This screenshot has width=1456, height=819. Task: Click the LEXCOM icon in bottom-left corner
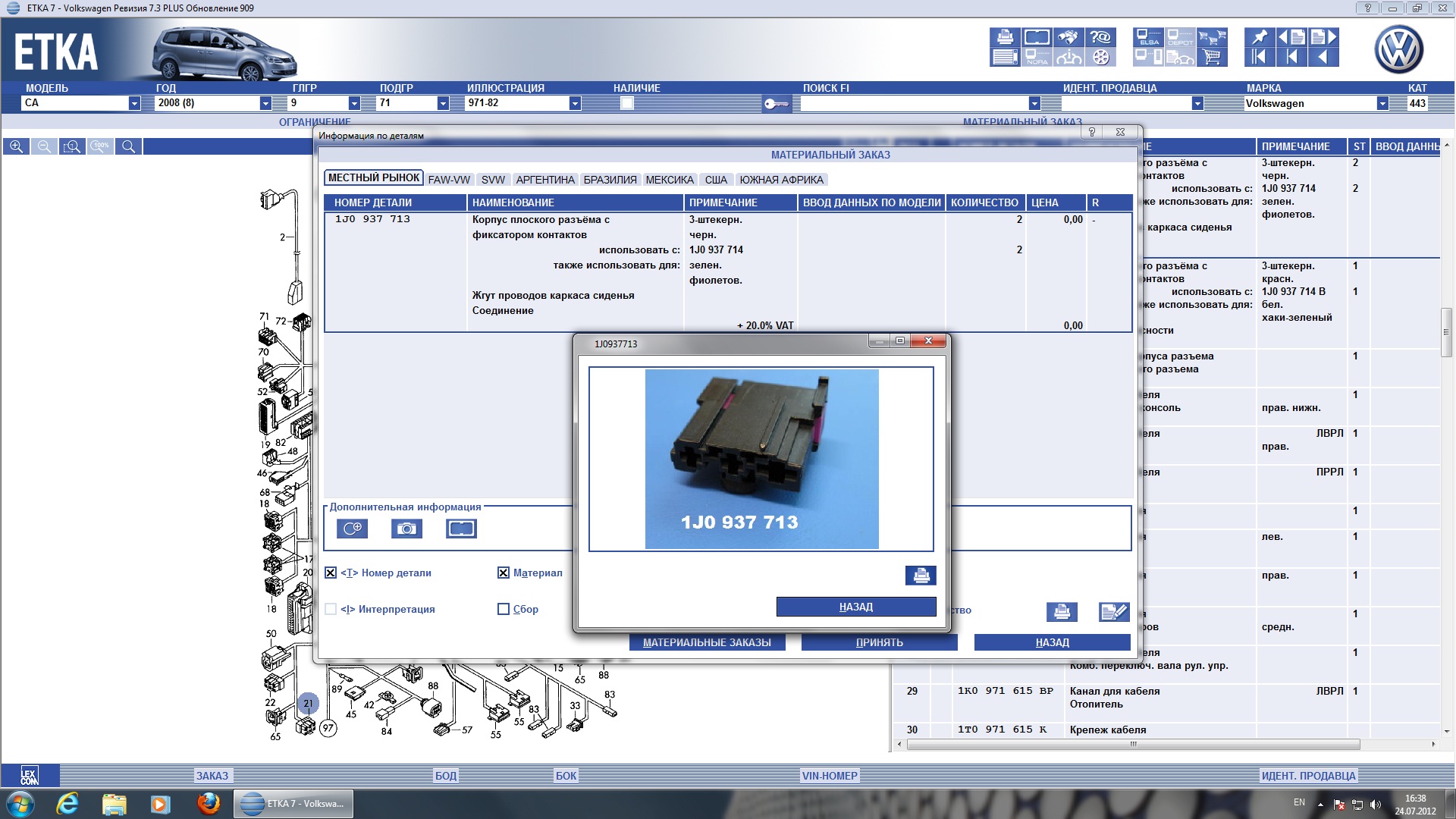tap(29, 775)
